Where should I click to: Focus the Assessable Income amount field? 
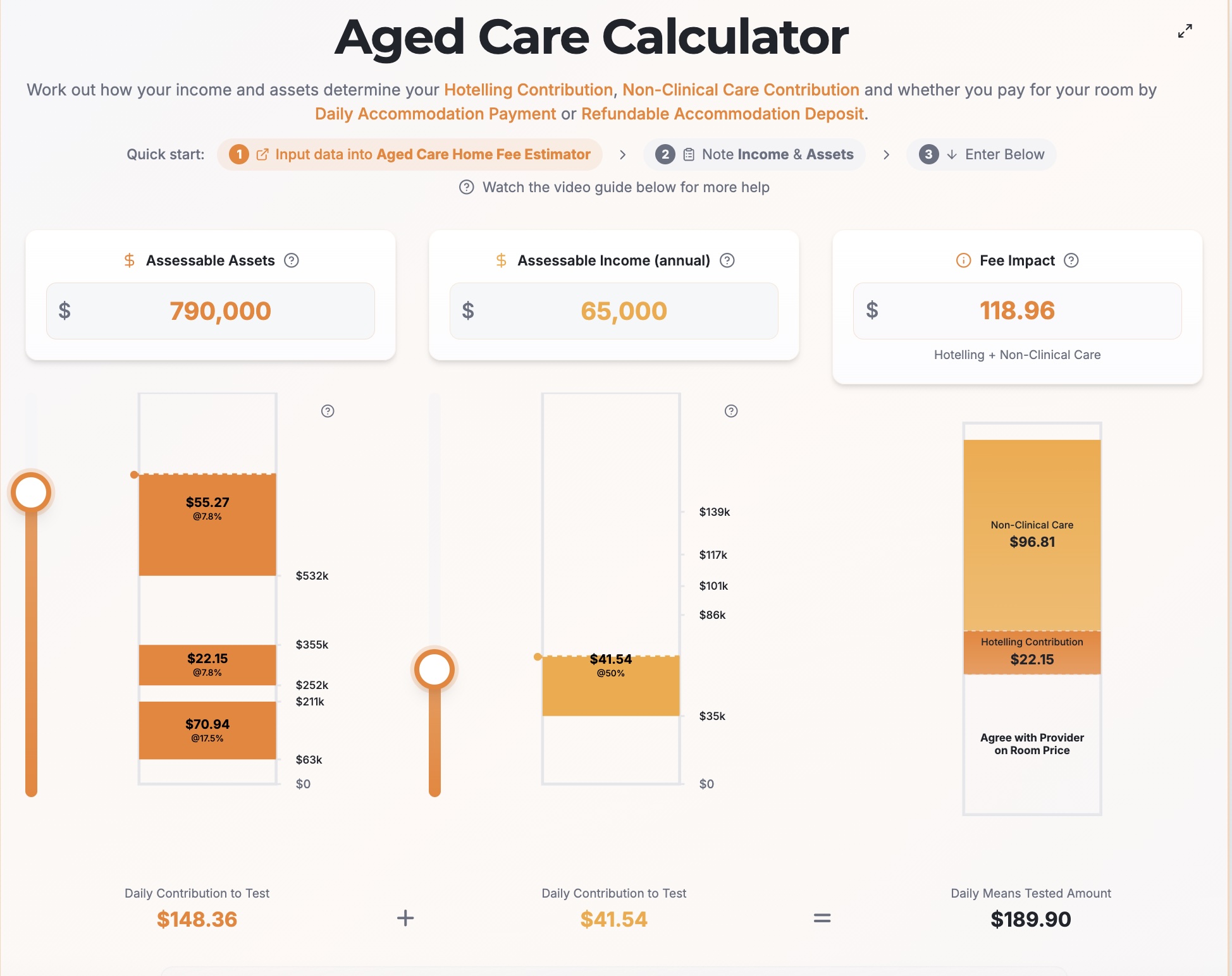point(623,311)
